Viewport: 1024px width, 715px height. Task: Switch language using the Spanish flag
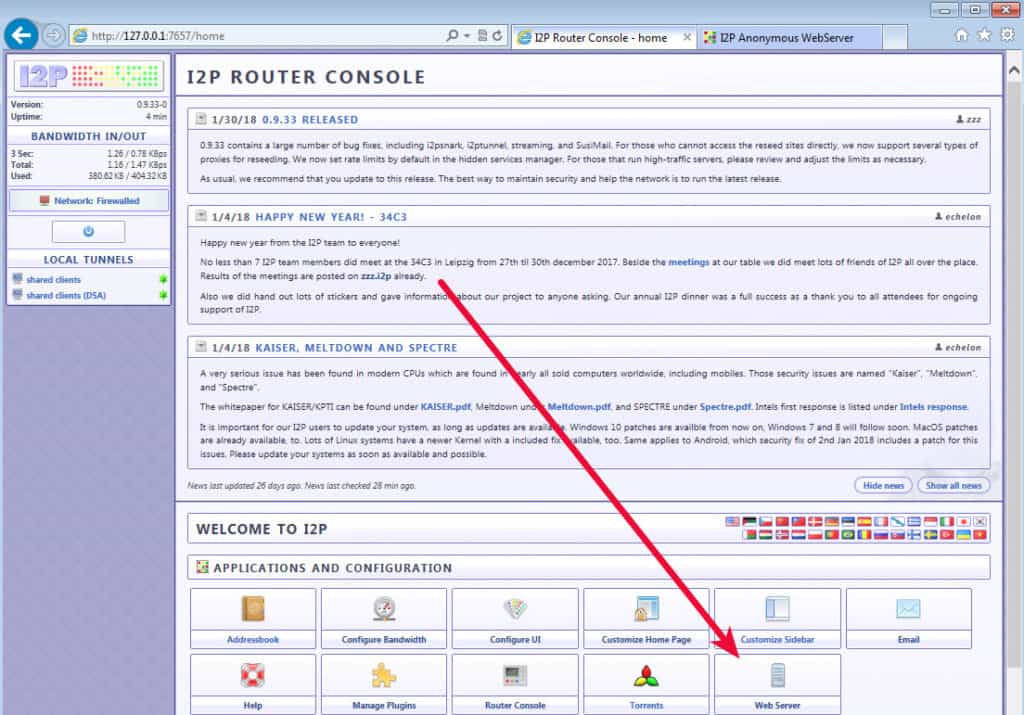click(865, 522)
